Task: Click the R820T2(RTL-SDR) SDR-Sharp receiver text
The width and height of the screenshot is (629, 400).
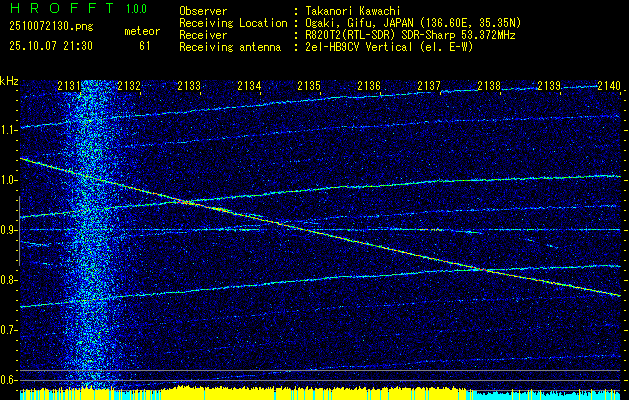Action: point(410,35)
